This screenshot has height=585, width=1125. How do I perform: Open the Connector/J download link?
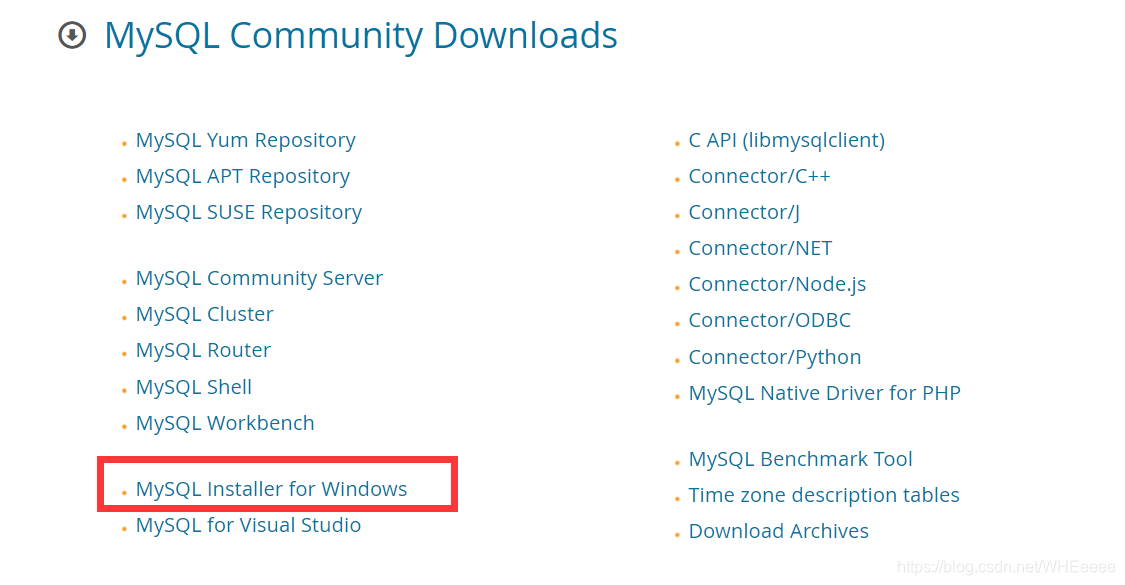744,212
